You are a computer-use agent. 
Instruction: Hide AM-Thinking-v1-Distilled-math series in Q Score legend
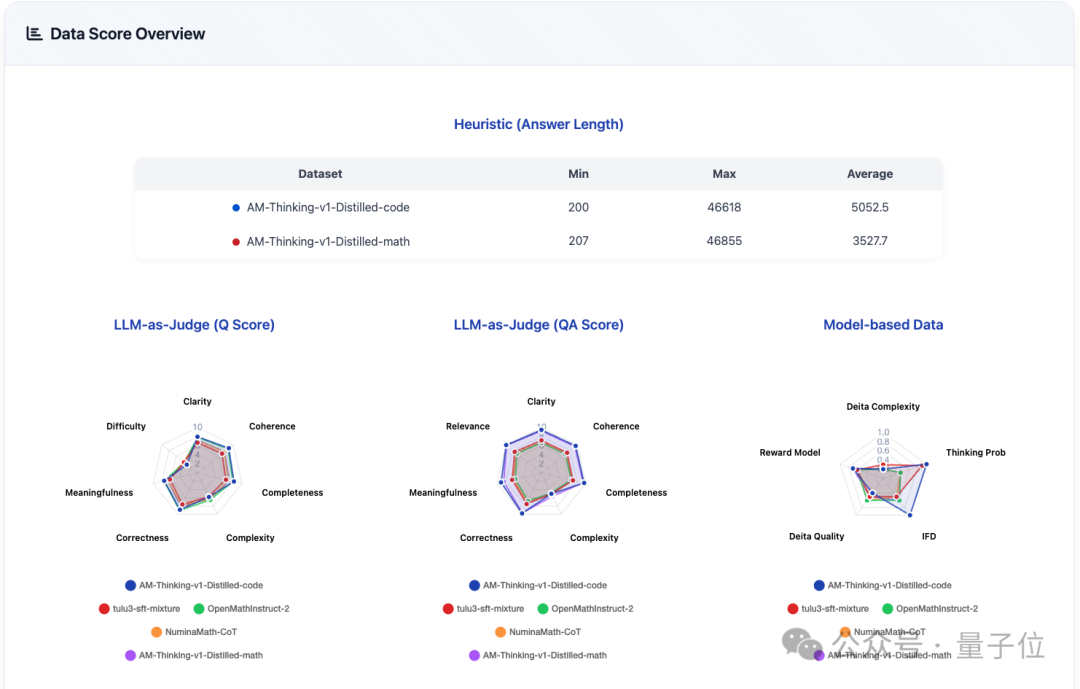[200, 655]
